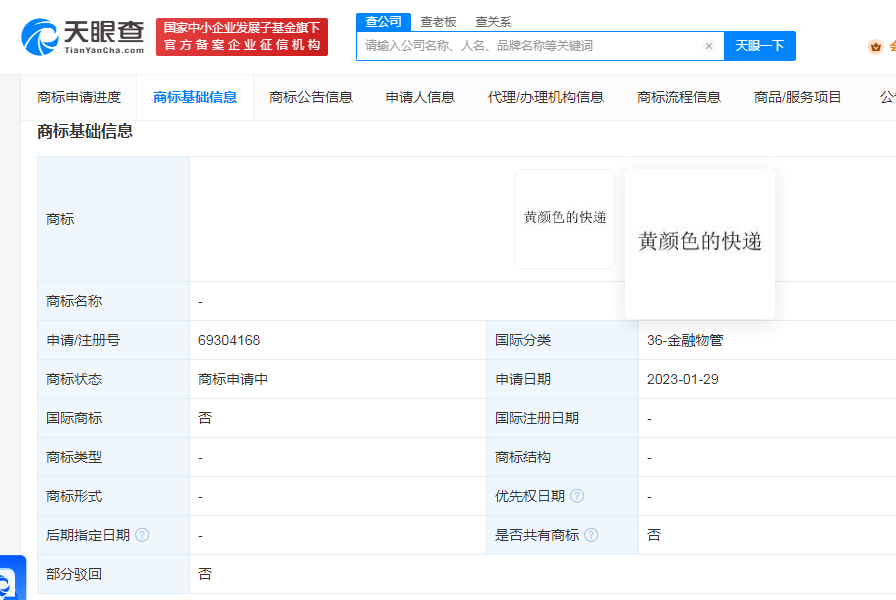Open the 商标公告信息 tab
The height and width of the screenshot is (600, 896).
pos(311,97)
